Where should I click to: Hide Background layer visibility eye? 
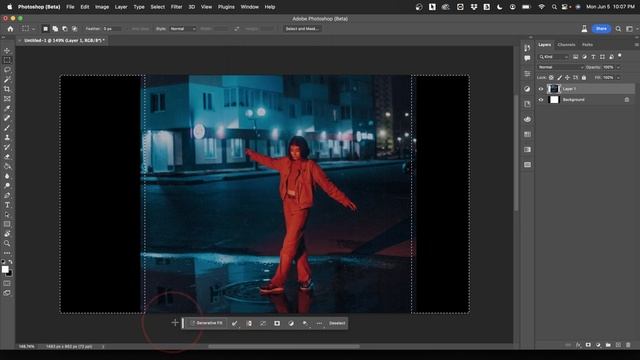(541, 100)
